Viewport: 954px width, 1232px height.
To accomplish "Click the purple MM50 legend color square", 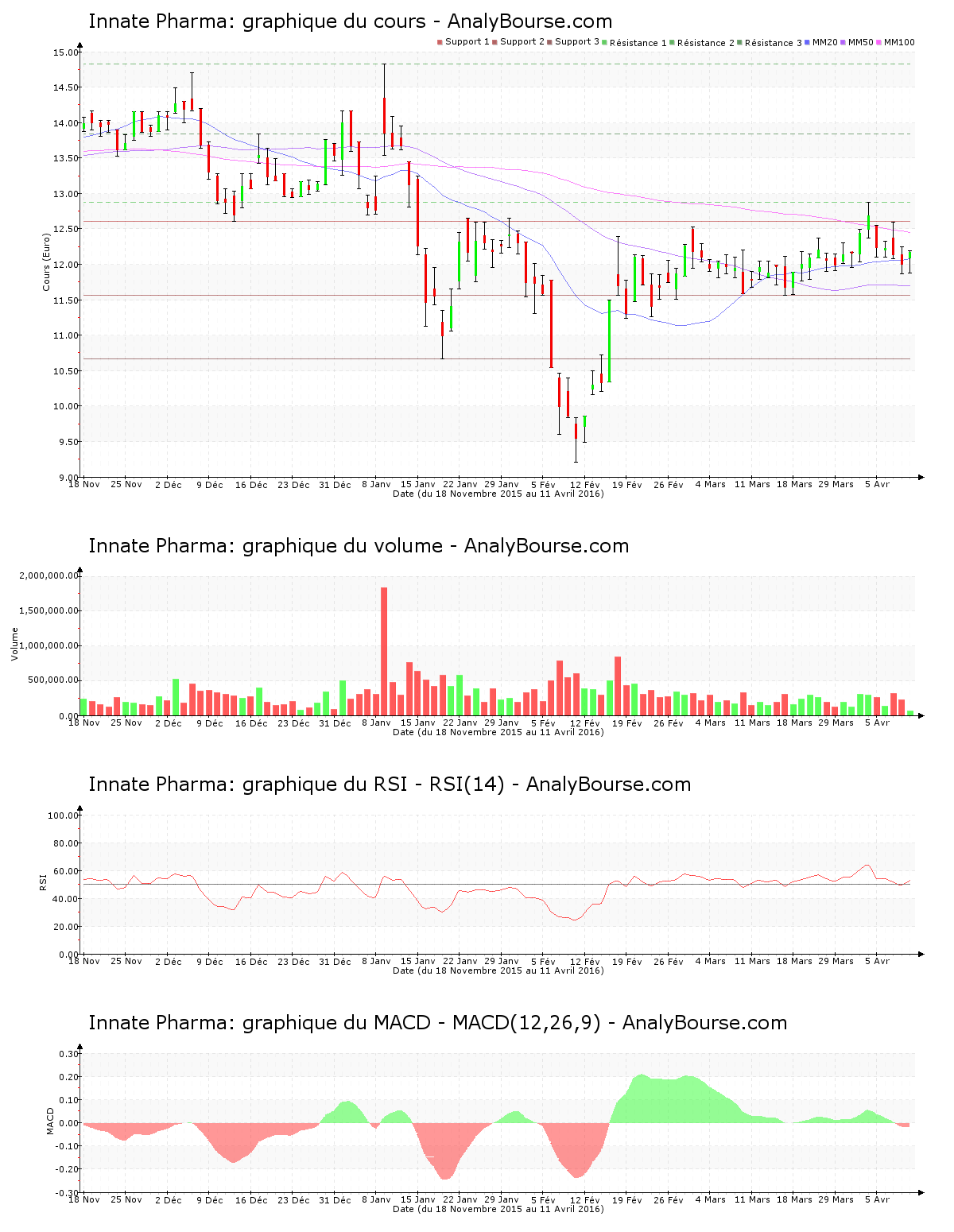I will [x=843, y=42].
